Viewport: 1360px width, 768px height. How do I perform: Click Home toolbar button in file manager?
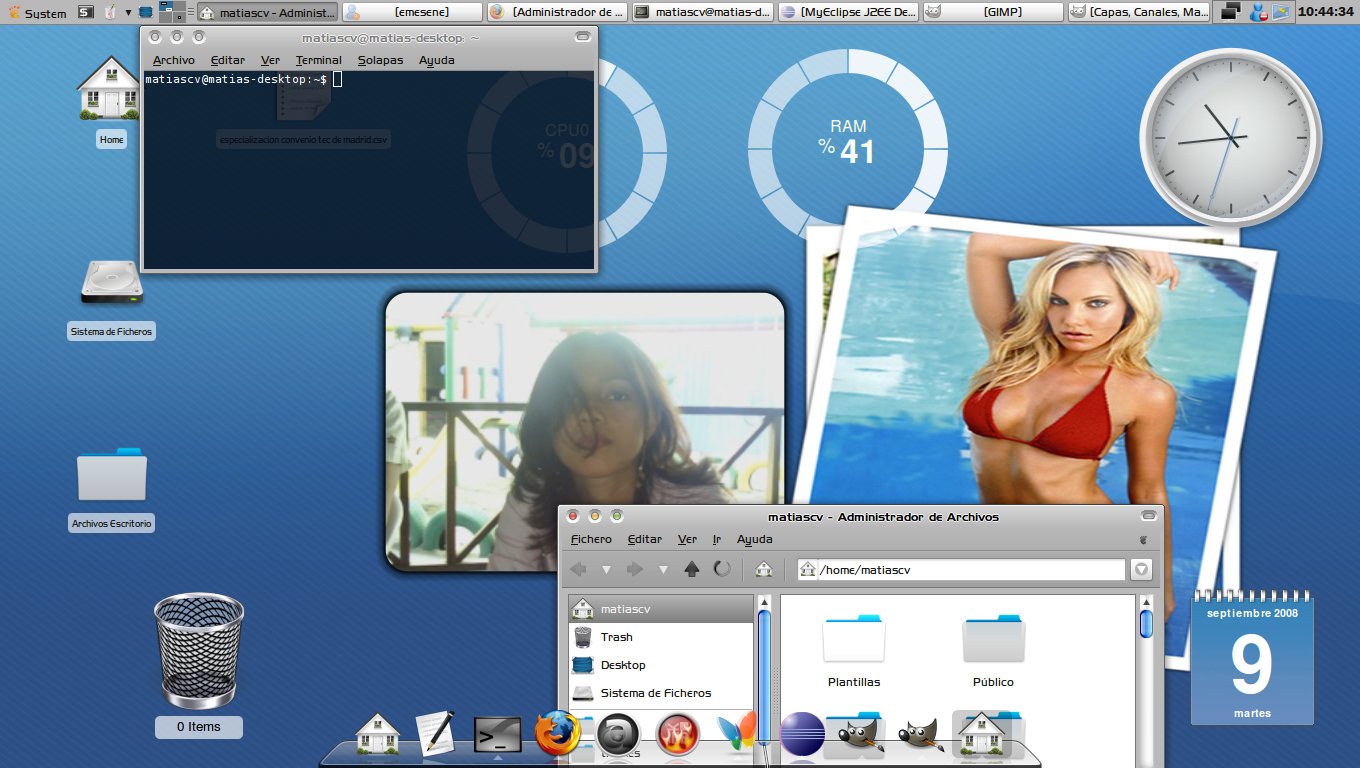click(x=764, y=569)
